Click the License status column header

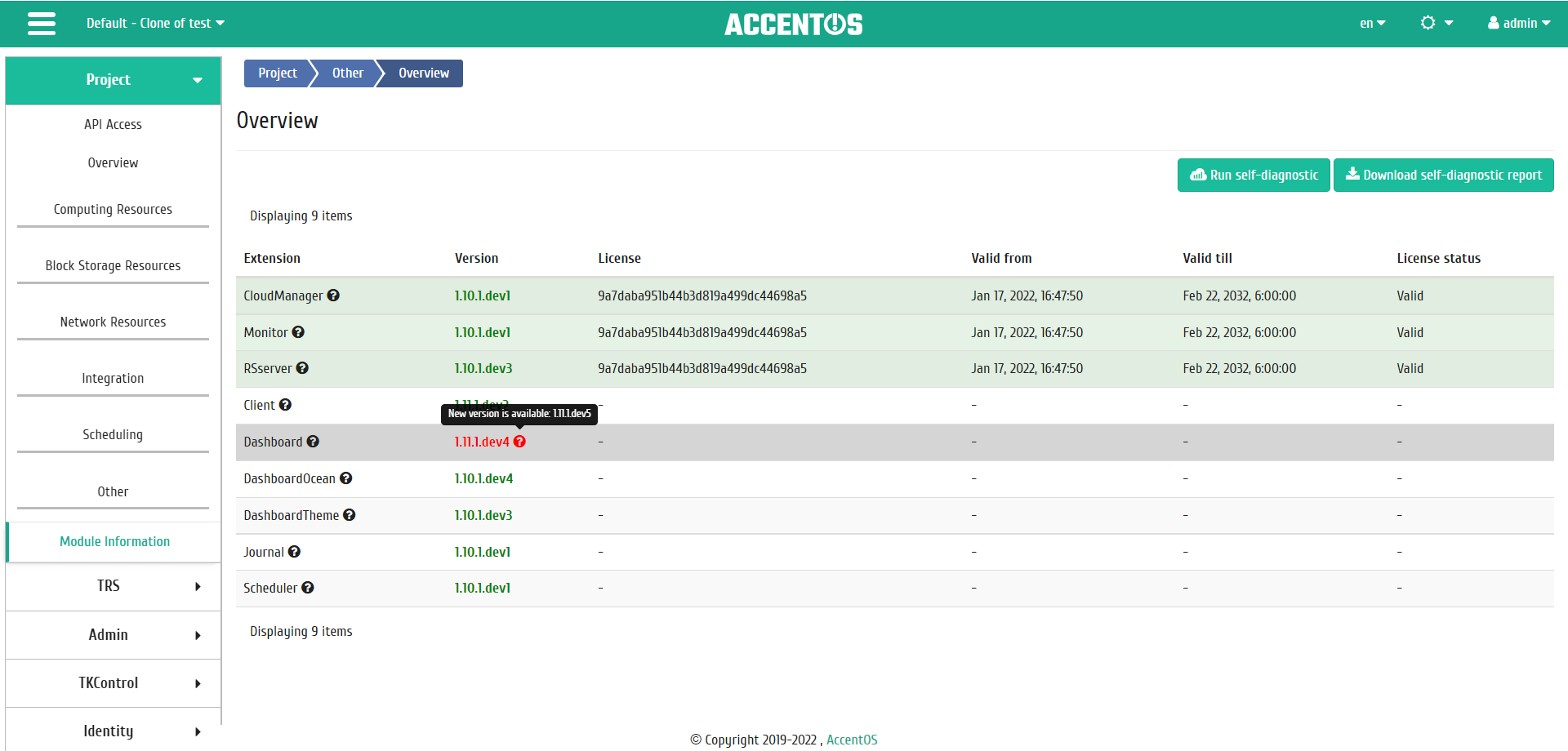coord(1438,258)
